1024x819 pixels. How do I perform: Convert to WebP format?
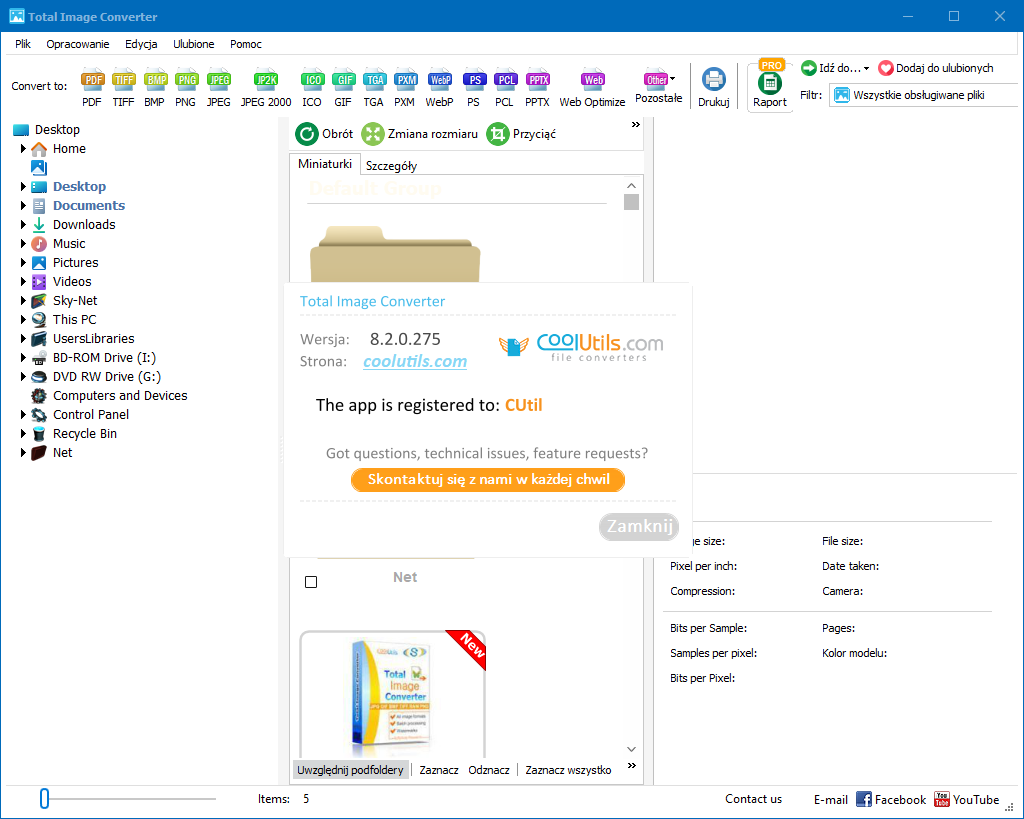440,88
